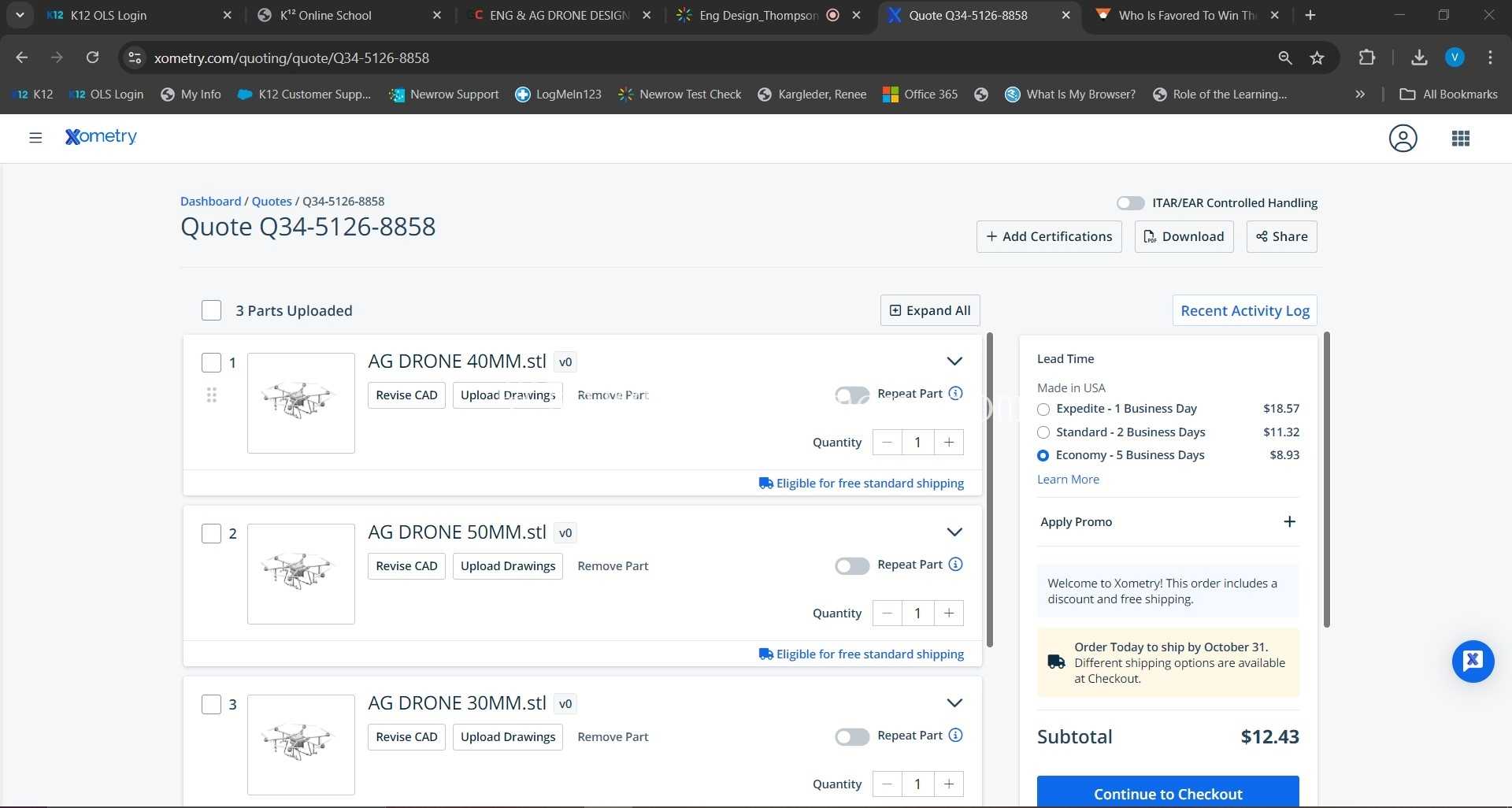Open the browser extensions icon

tap(1367, 57)
